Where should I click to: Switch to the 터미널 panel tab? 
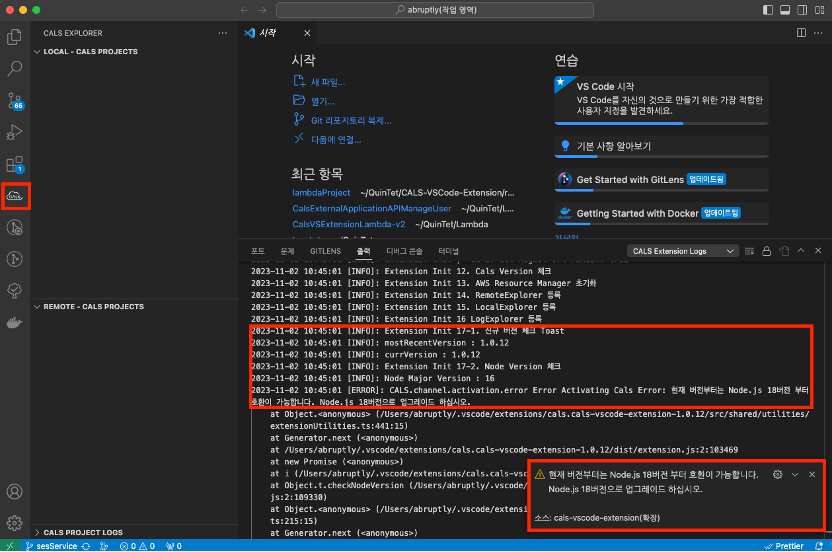[448, 251]
